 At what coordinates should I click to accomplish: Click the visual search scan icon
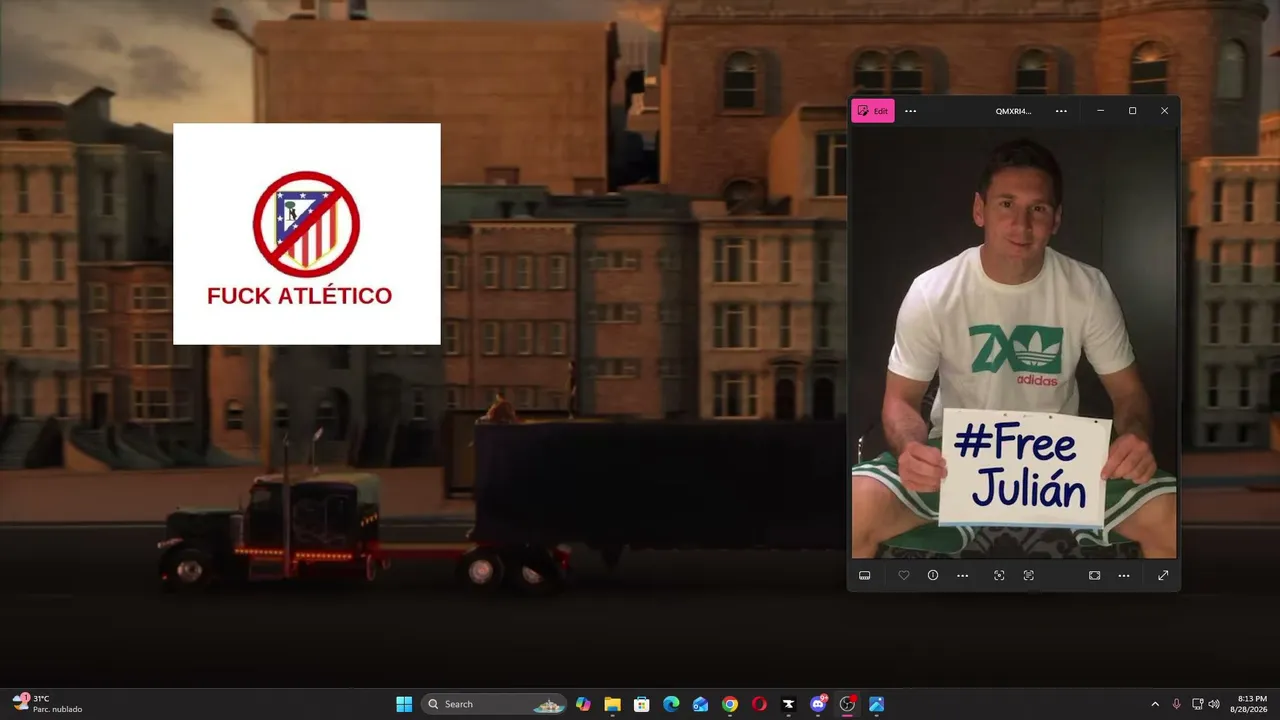[x=999, y=575]
